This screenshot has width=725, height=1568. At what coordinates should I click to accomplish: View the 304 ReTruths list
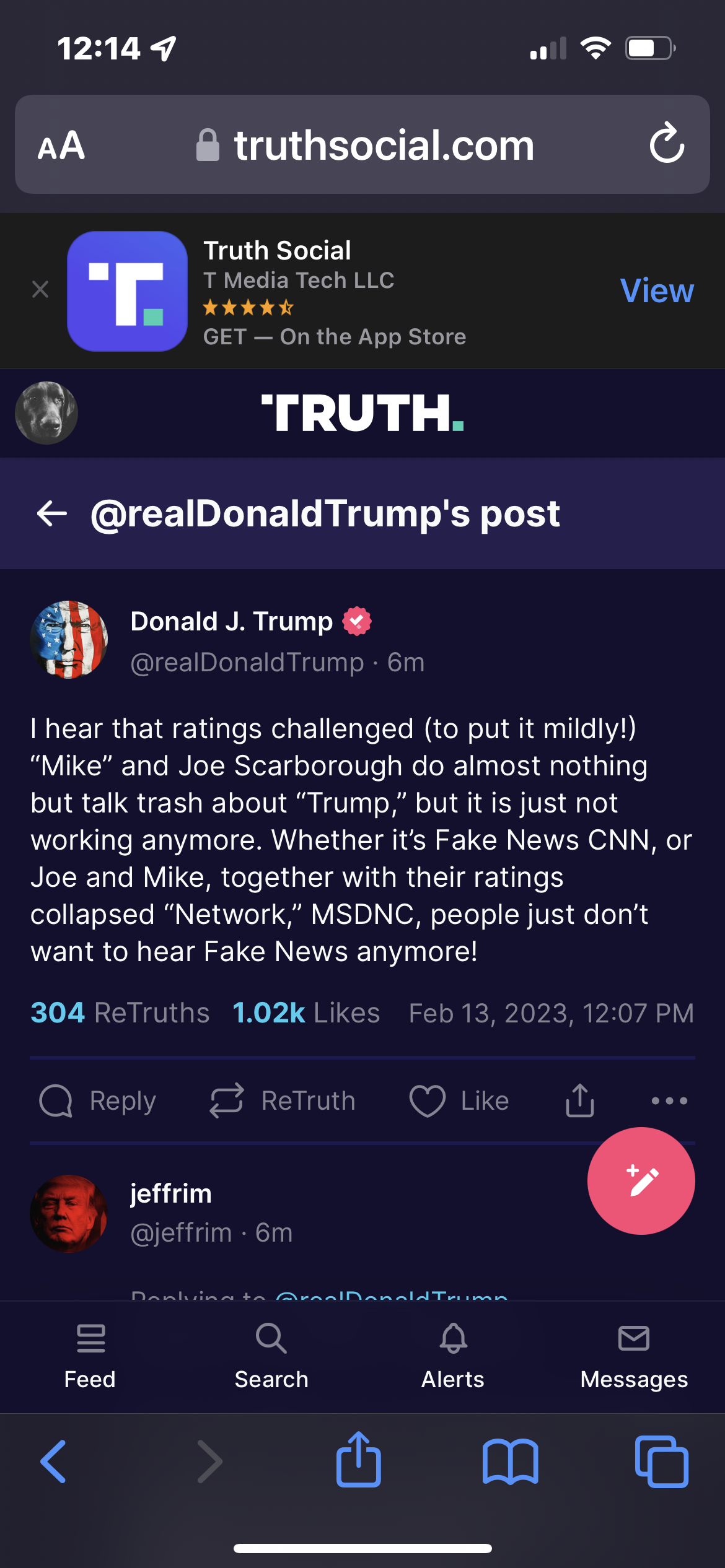click(x=120, y=1013)
